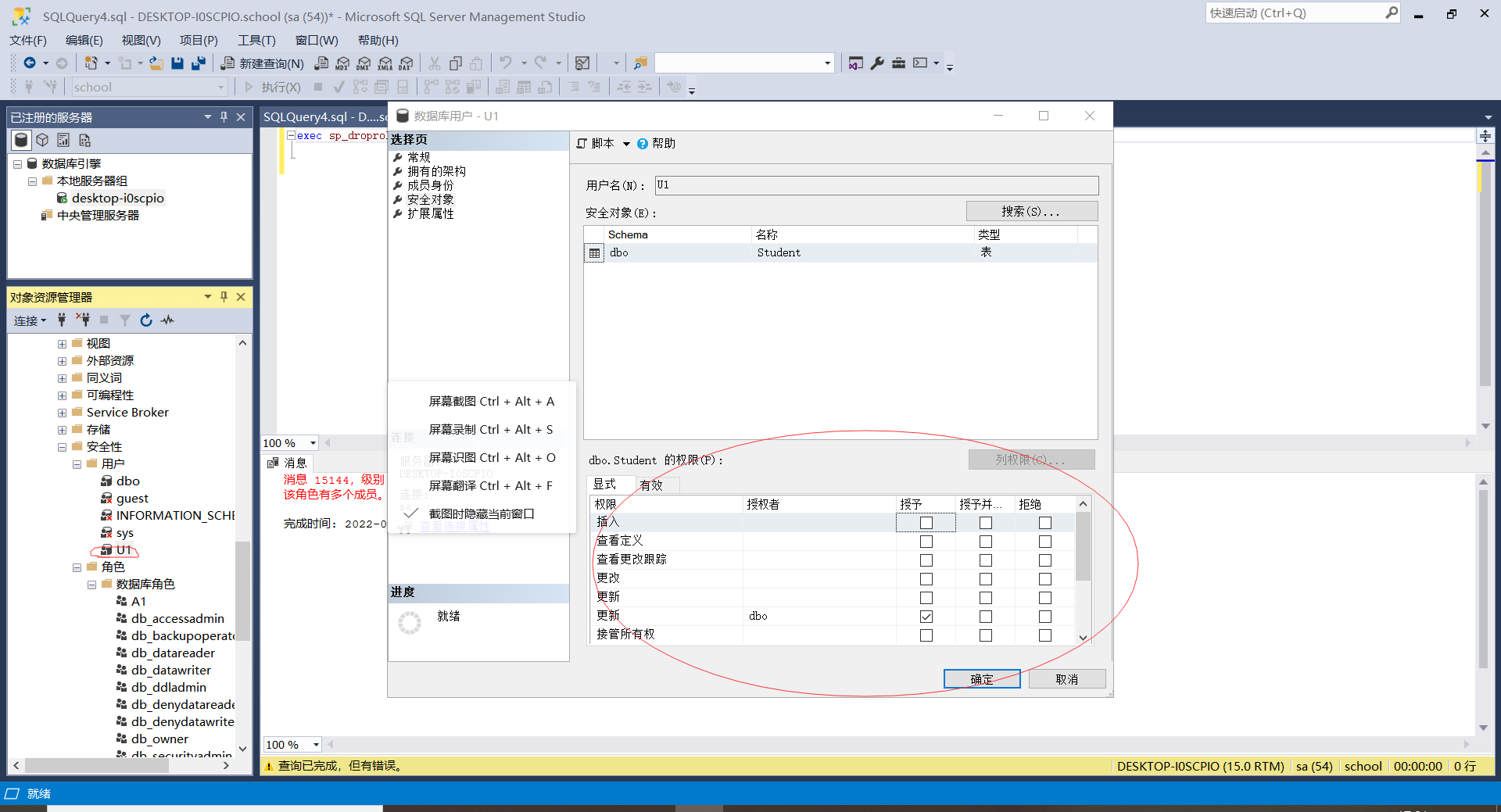Select the XMLA query toolbar icon

tap(384, 63)
